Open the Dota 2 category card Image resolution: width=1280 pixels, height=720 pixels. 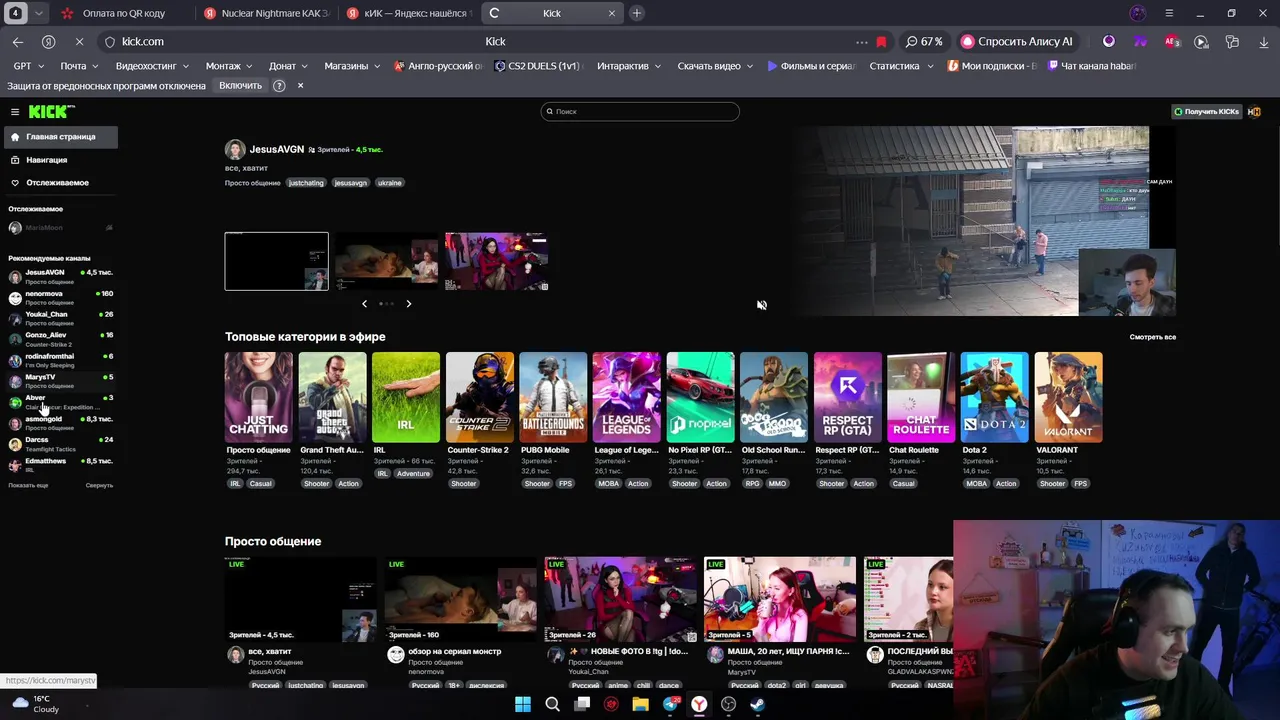pyautogui.click(x=994, y=397)
